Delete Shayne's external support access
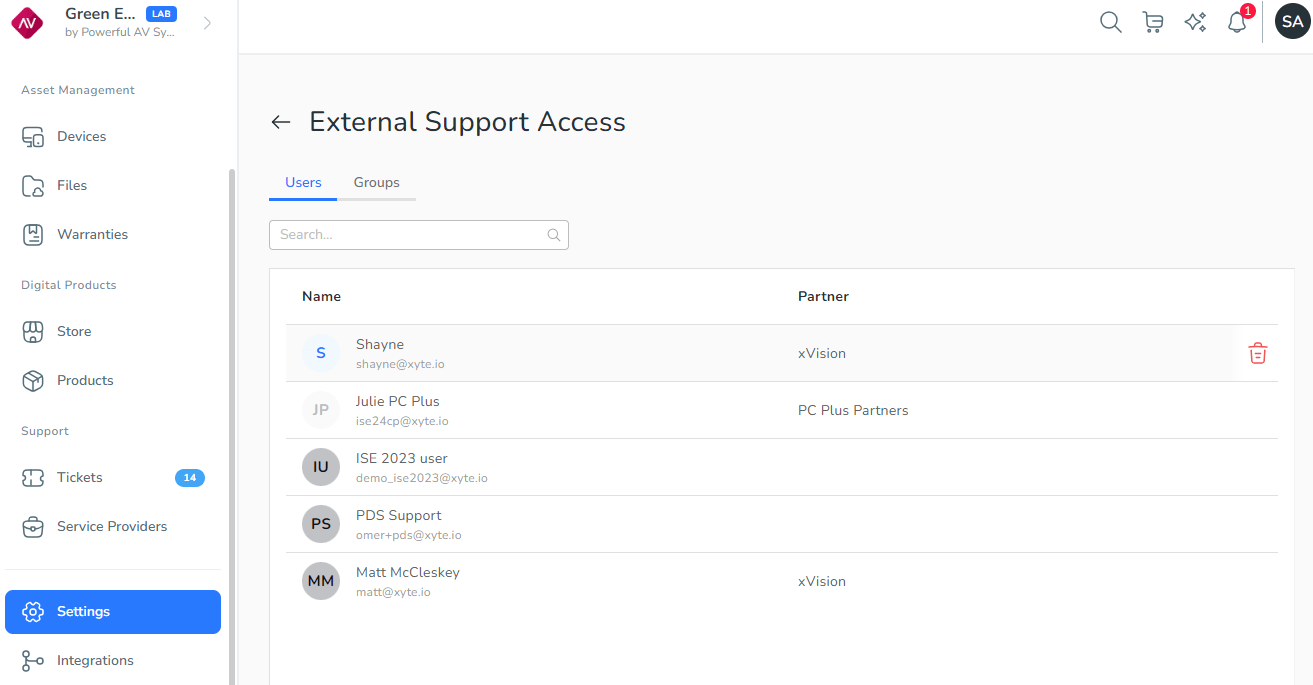This screenshot has width=1313, height=685. [1257, 353]
